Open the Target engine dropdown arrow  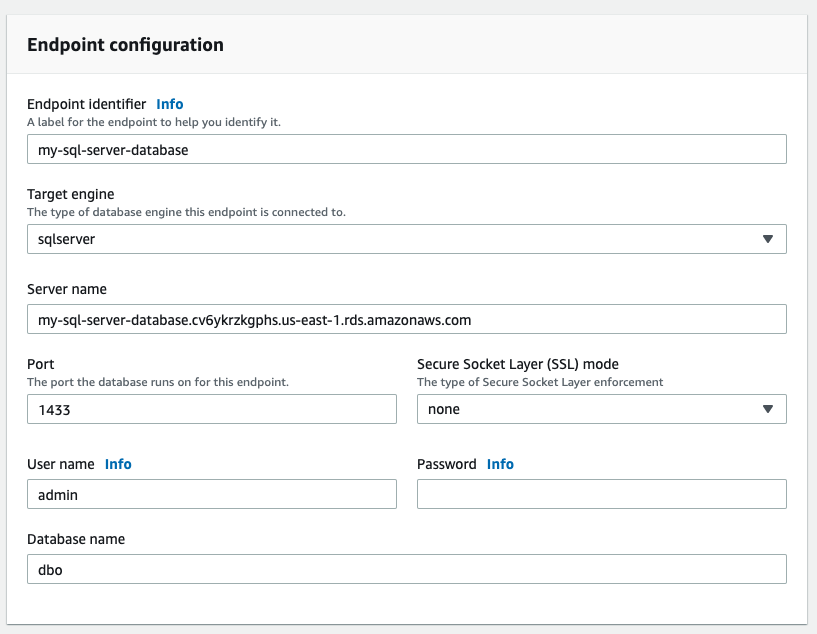click(769, 239)
